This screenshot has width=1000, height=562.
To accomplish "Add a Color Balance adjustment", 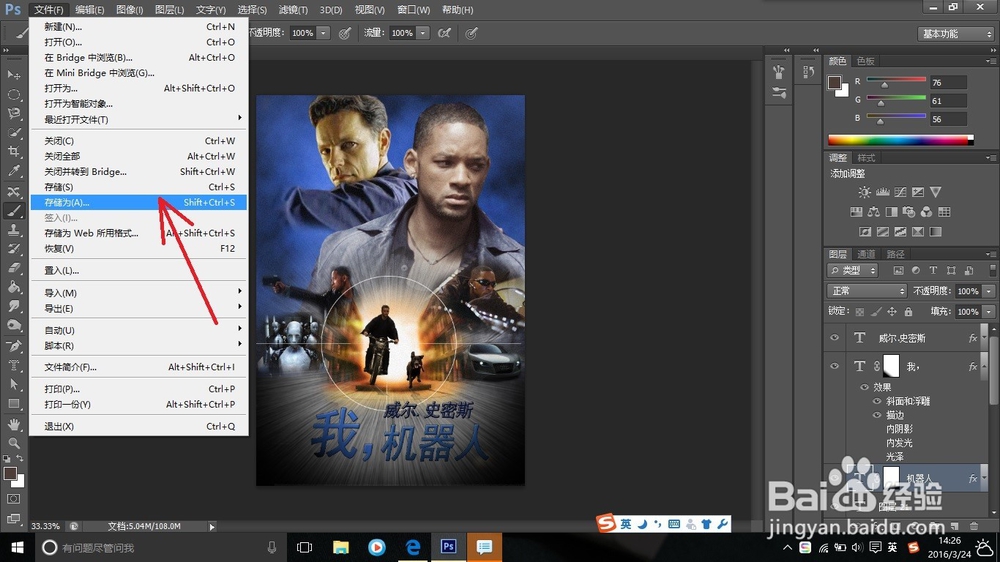I will (873, 212).
